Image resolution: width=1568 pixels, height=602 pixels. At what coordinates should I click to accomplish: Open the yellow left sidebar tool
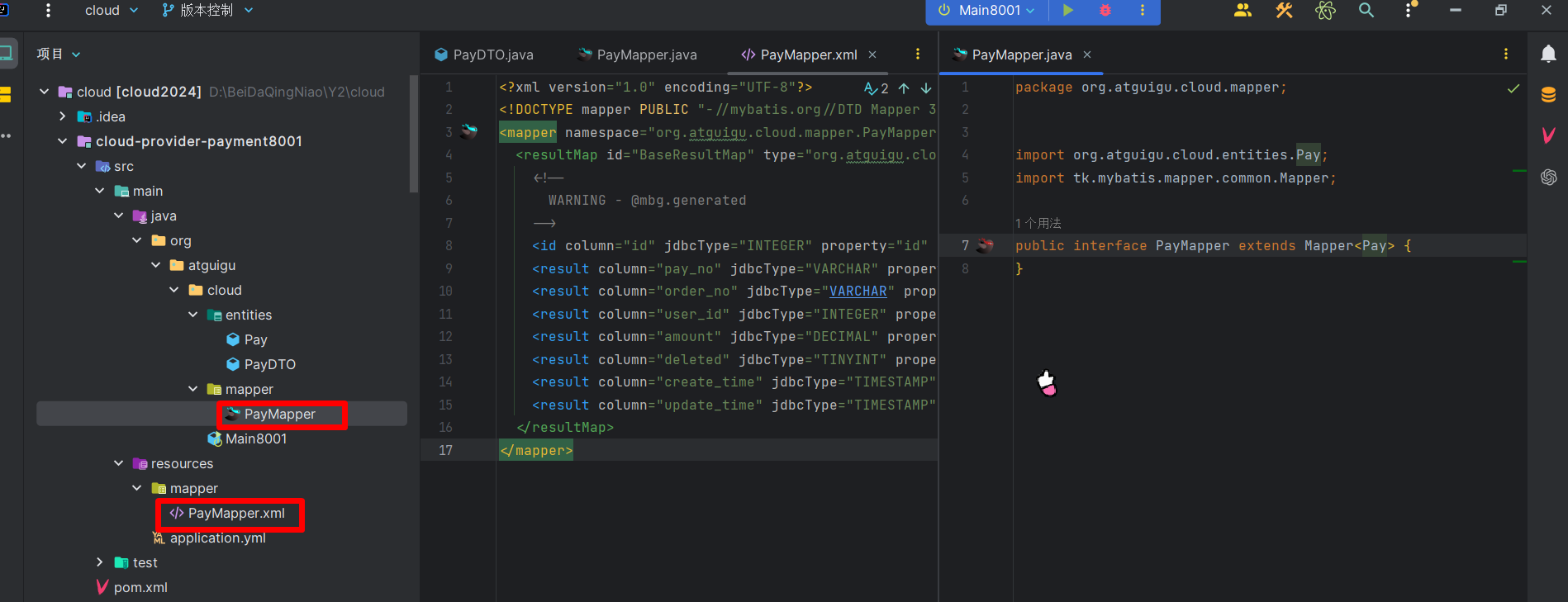point(6,95)
